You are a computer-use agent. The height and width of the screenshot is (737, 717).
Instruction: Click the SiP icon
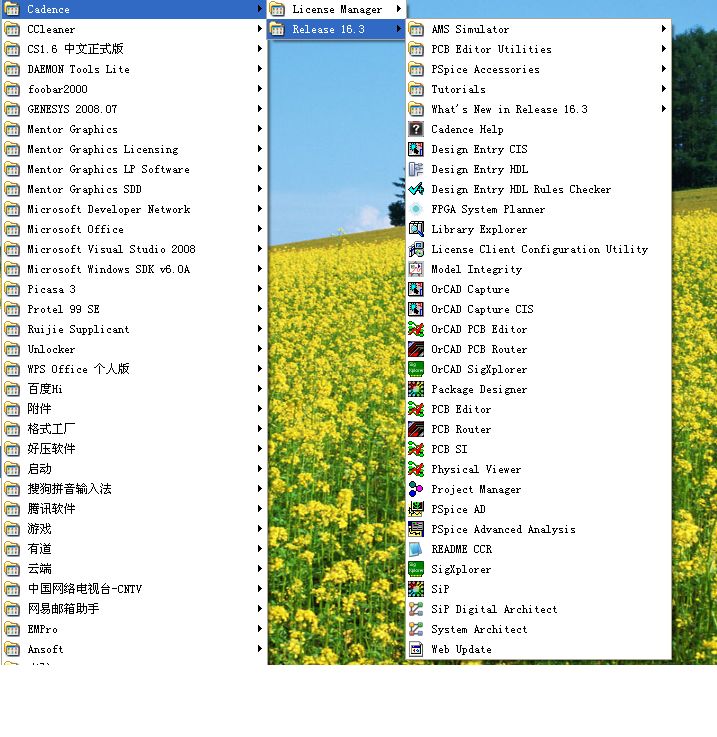pos(416,589)
